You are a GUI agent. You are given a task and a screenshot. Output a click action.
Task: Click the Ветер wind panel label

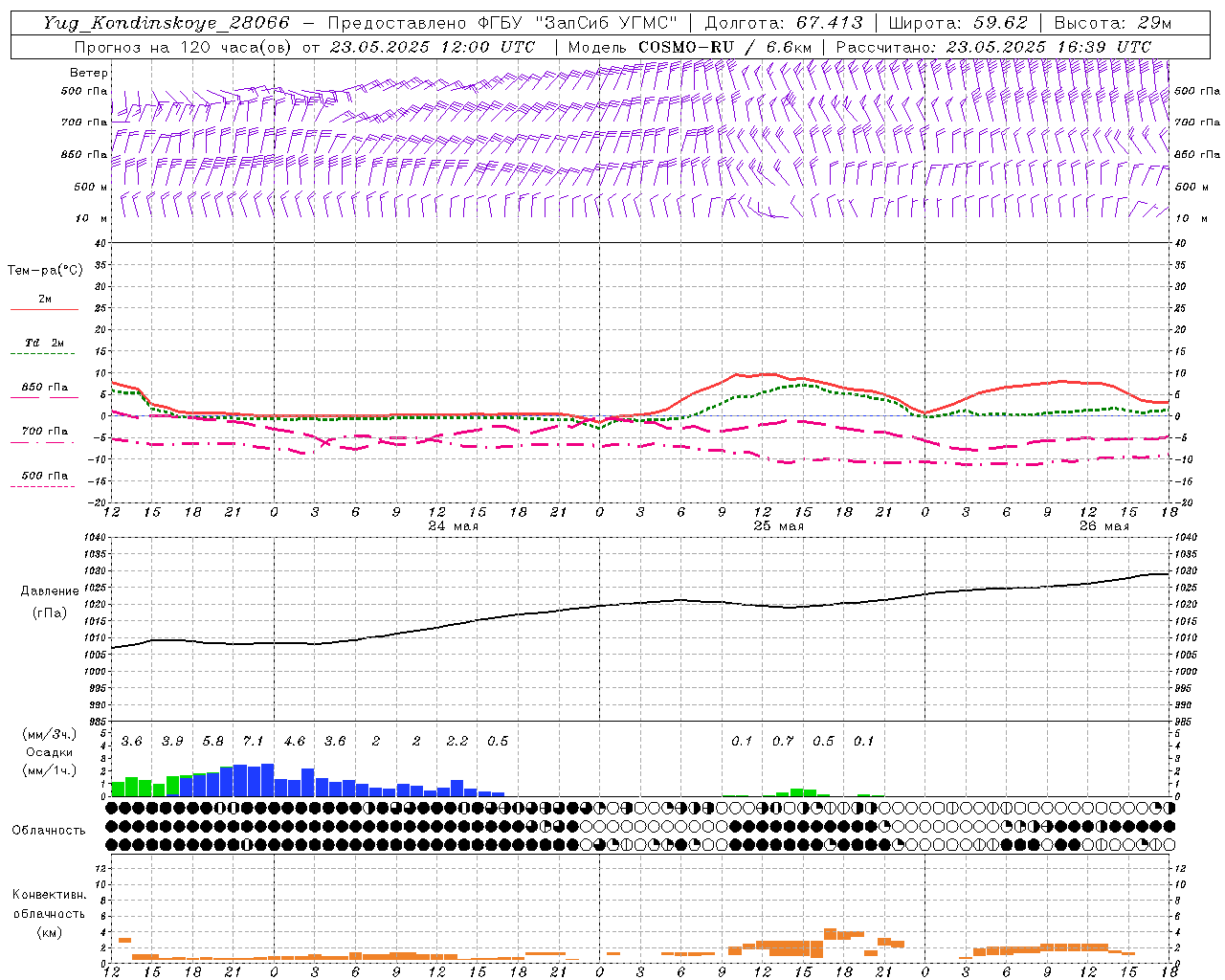tap(89, 73)
